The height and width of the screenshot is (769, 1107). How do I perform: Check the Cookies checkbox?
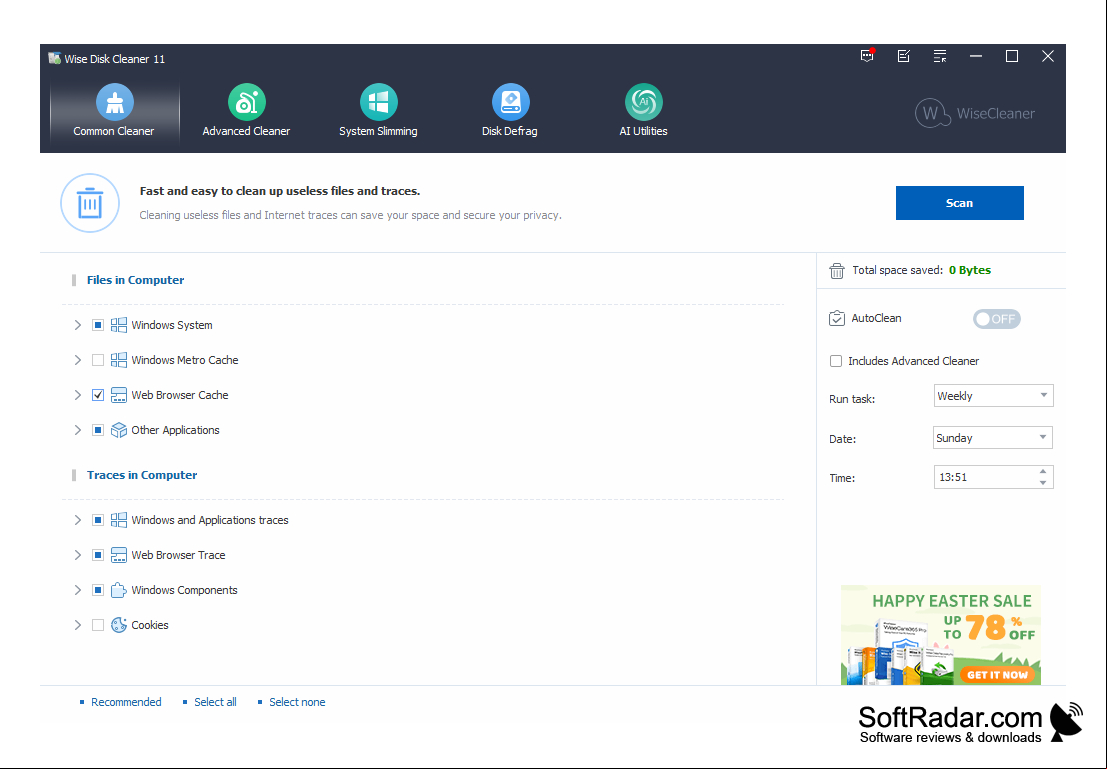point(98,625)
